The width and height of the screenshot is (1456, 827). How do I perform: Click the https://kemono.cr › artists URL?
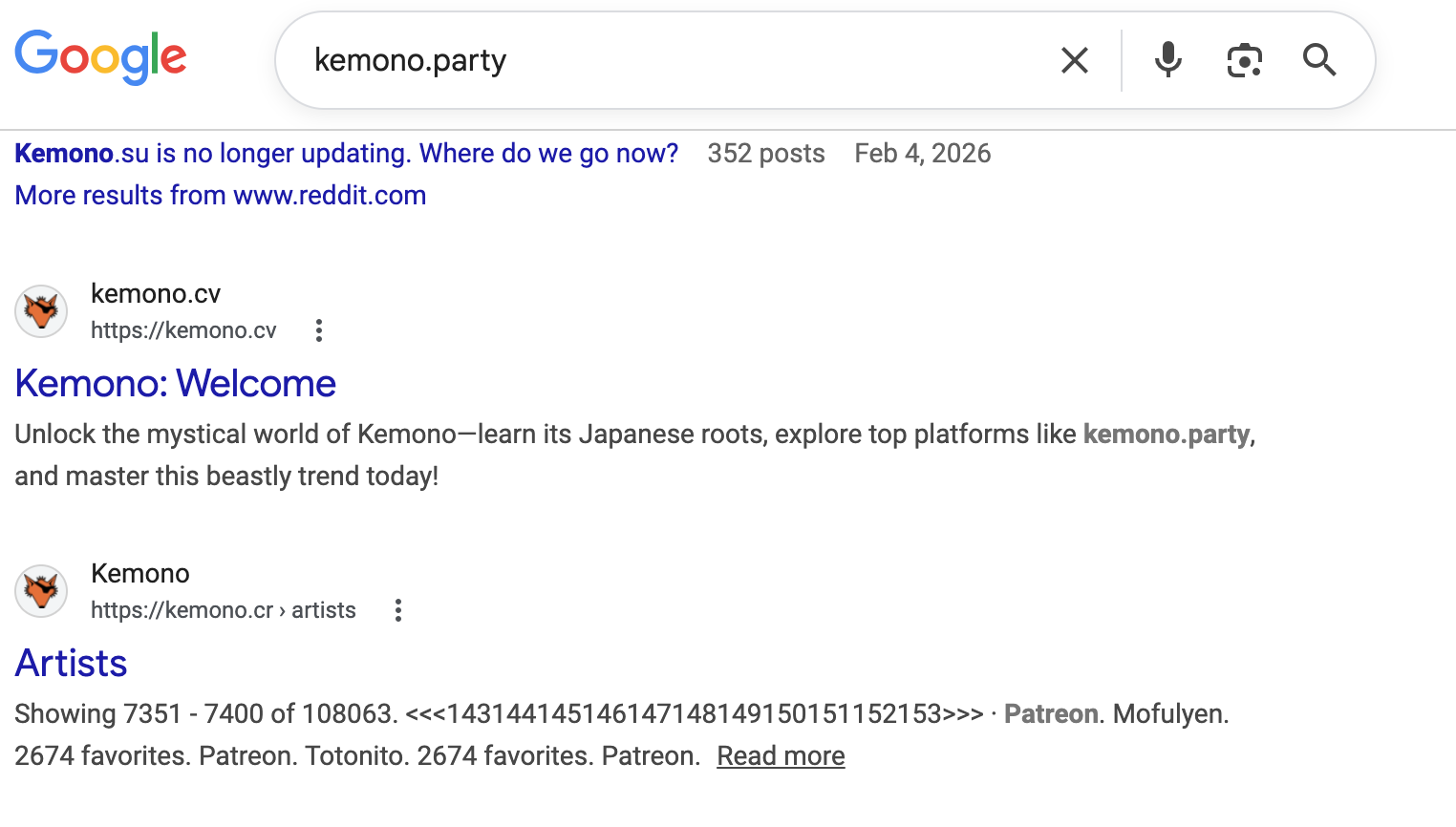click(224, 610)
